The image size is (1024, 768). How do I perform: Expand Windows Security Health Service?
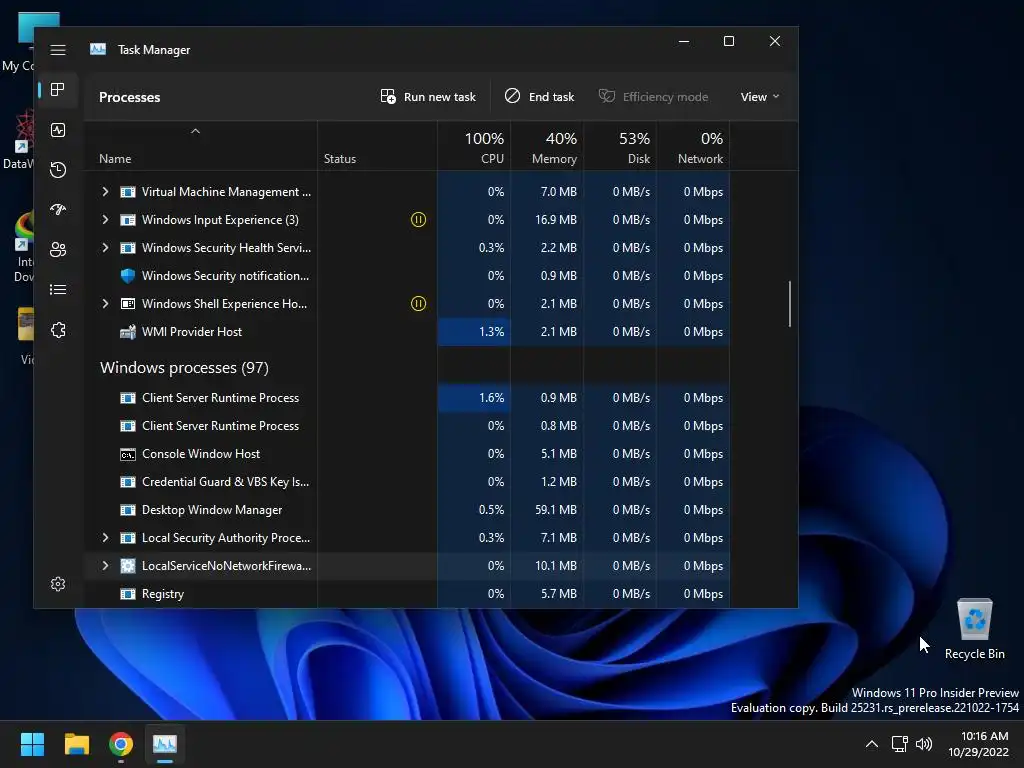tap(105, 248)
